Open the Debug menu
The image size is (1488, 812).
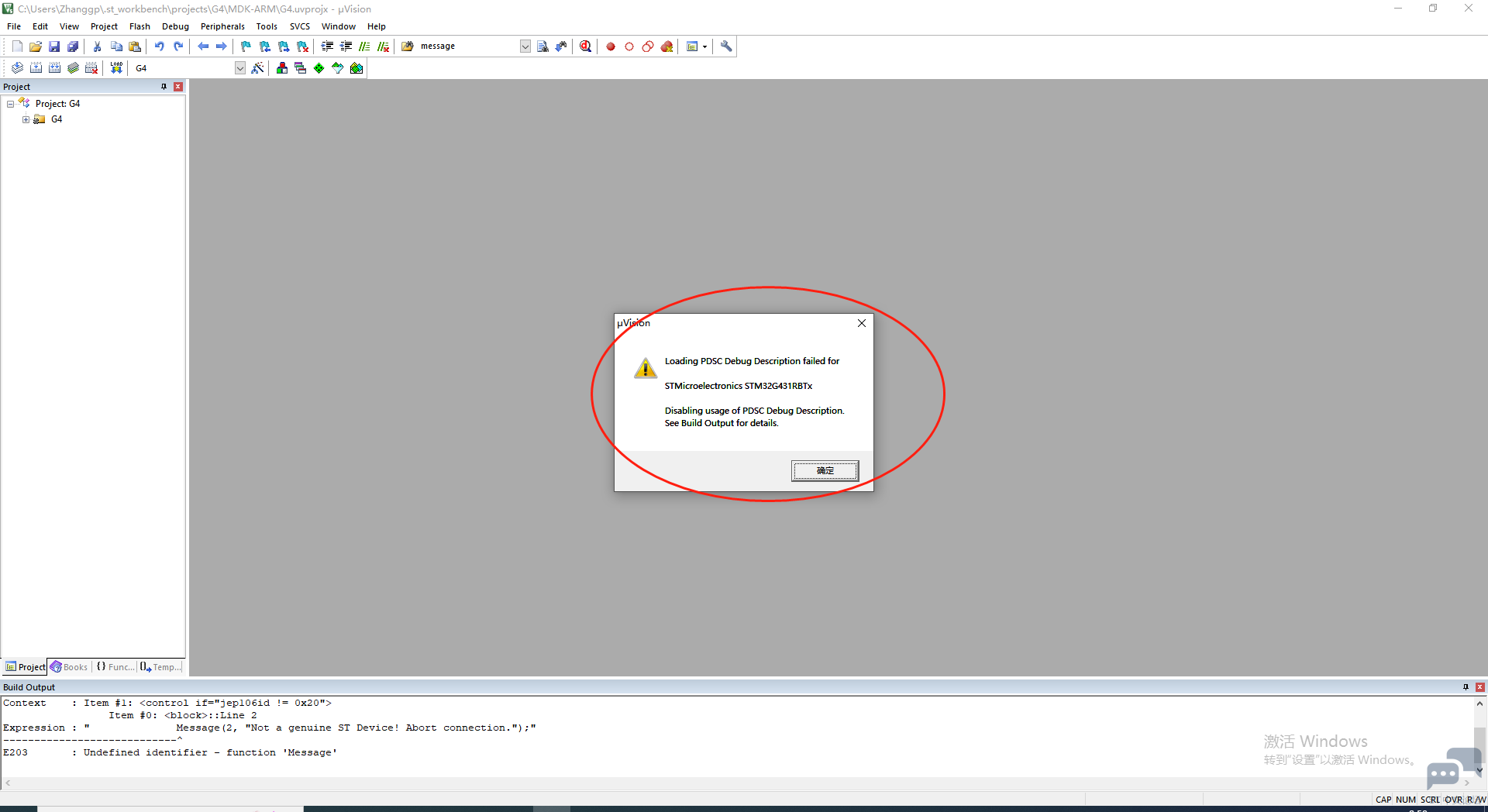[175, 26]
